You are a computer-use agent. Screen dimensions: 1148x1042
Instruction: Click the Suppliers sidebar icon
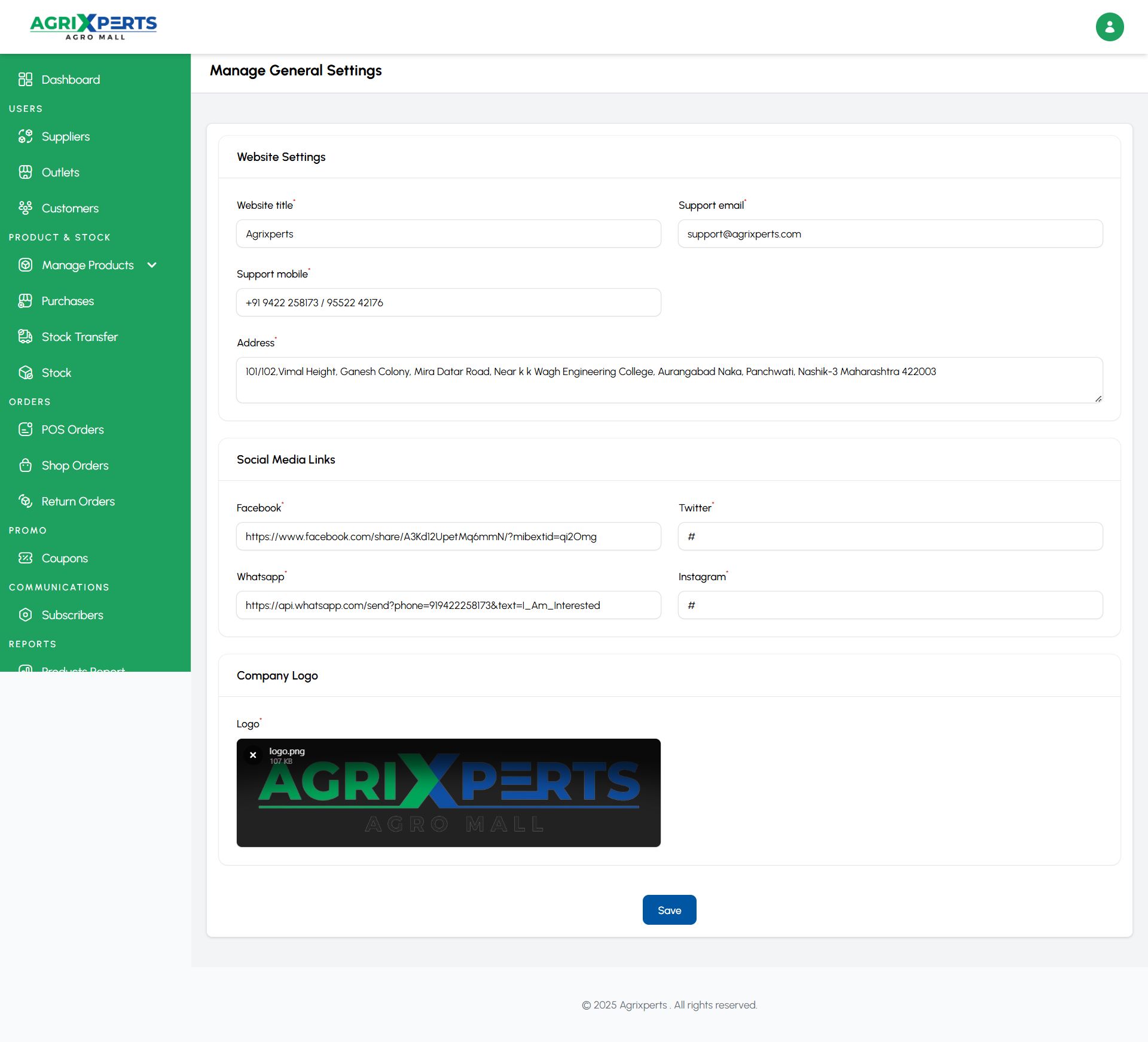click(x=25, y=136)
